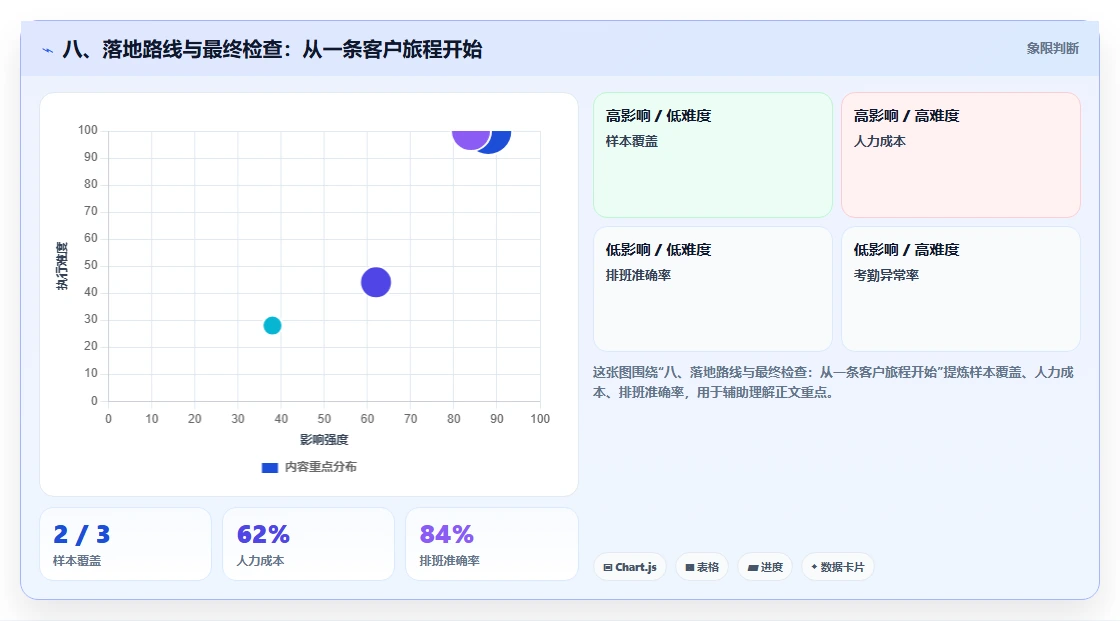Viewport: 1120px width, 621px height.
Task: Click the 样本覆盖 text in green card
Action: point(631,141)
